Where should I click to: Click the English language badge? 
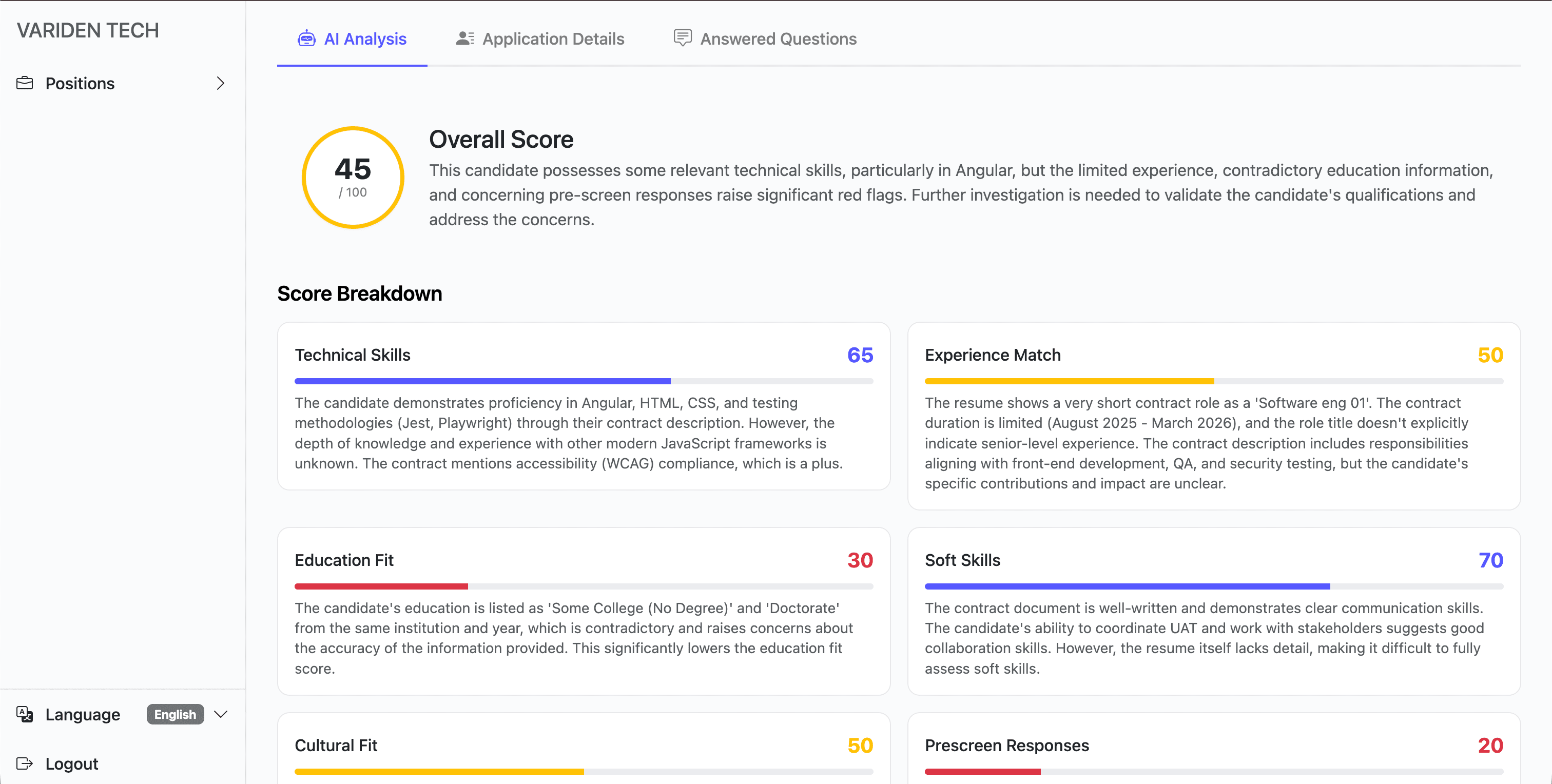pos(174,714)
